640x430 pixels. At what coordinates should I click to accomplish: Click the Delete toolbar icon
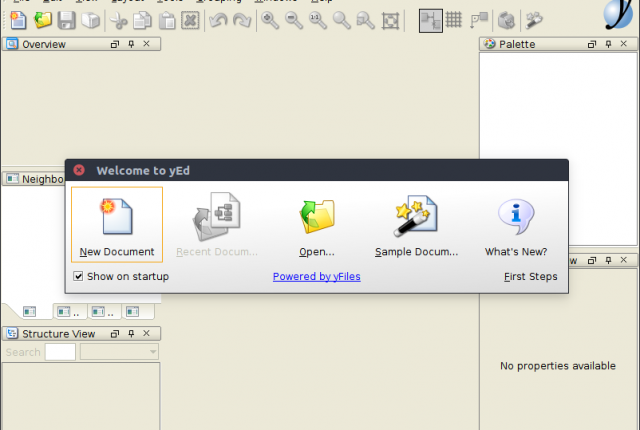[x=190, y=20]
